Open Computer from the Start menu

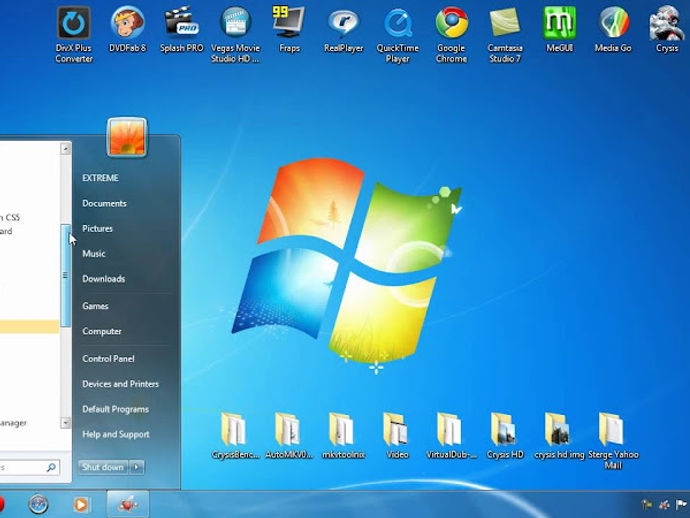[x=102, y=331]
